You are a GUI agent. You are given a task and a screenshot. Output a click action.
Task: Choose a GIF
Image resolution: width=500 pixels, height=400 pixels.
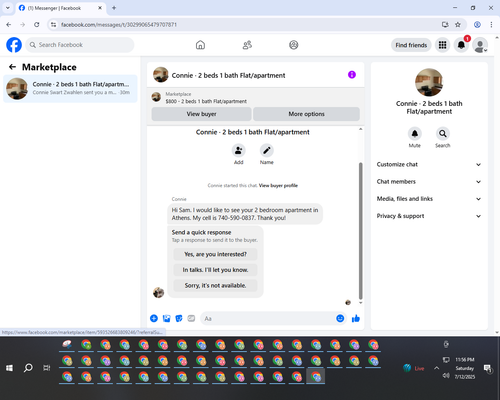click(191, 318)
